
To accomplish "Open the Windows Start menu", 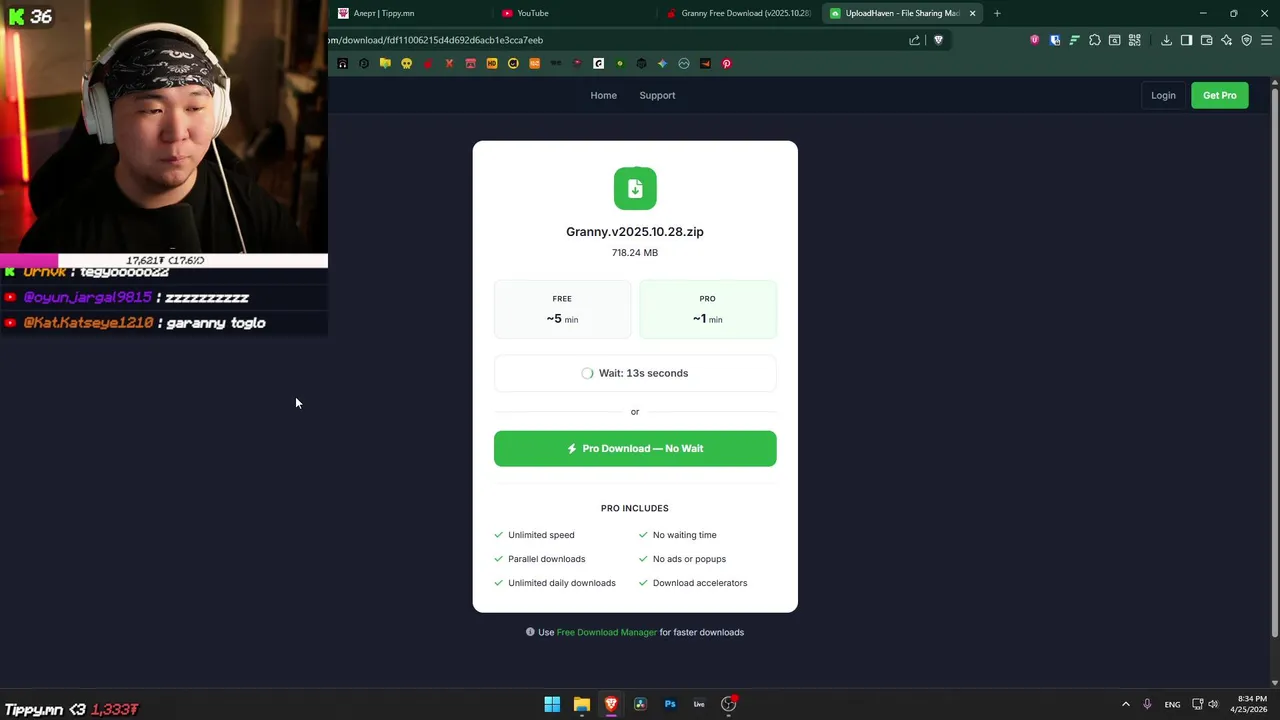I will (x=552, y=704).
